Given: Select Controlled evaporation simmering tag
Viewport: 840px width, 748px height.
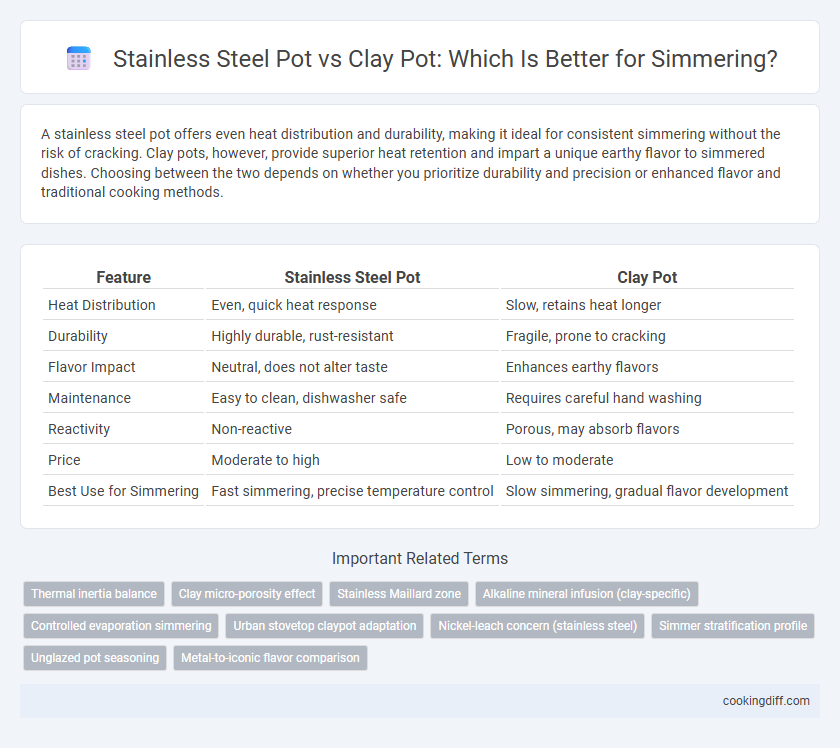Looking at the screenshot, I should pyautogui.click(x=121, y=626).
